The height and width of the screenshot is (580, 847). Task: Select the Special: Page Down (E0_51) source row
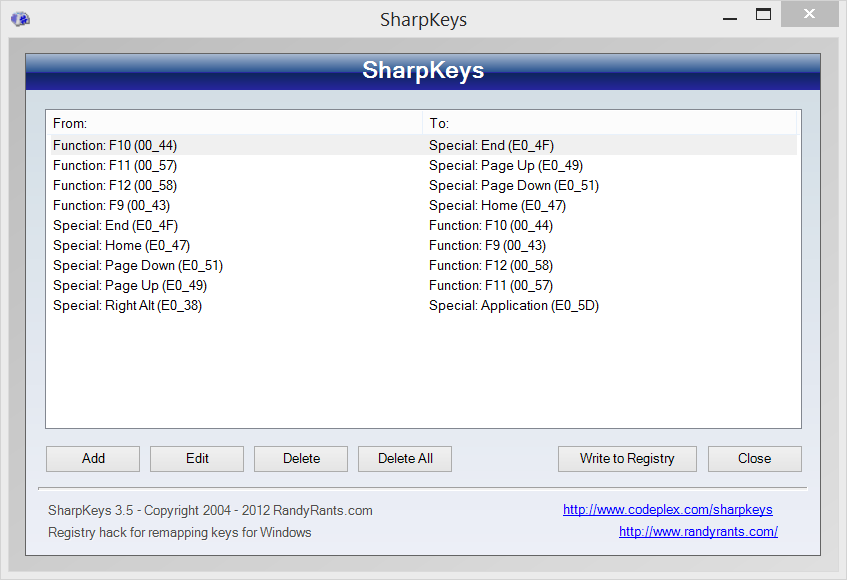pyautogui.click(x=137, y=265)
